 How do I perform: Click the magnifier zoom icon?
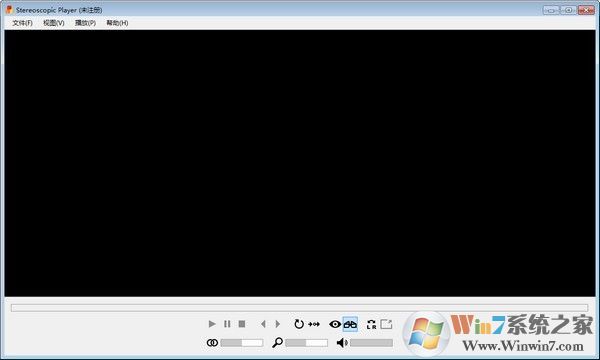277,342
